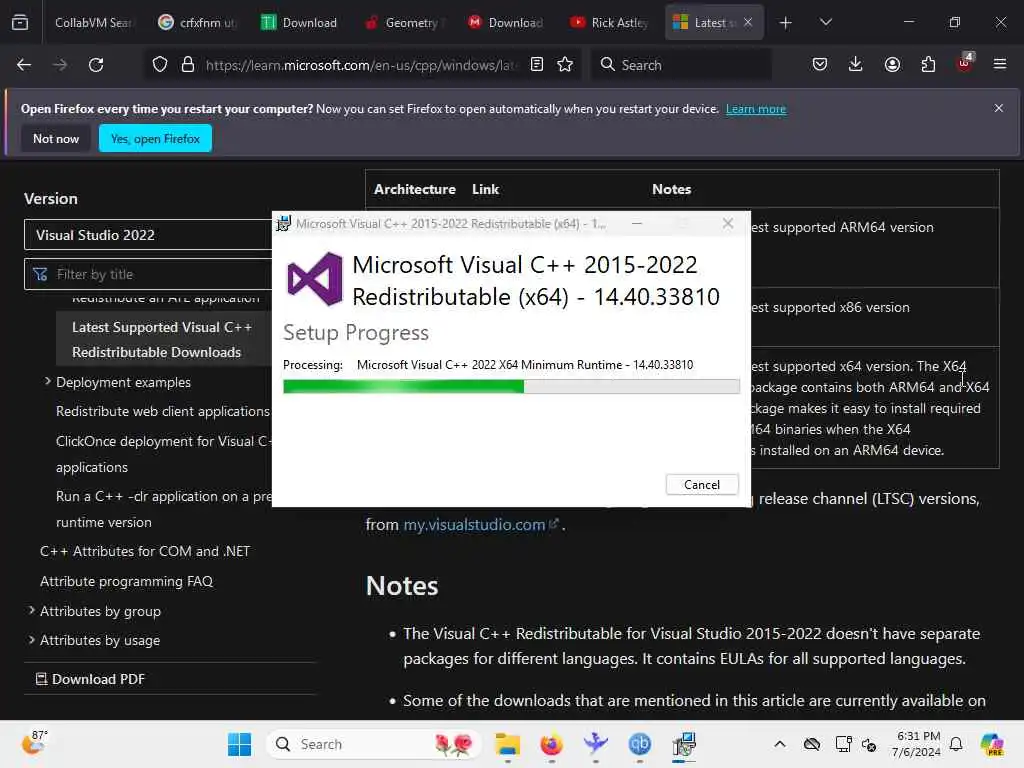This screenshot has height=768, width=1024.
Task: Switch to the crfxfnm Google tab
Action: pyautogui.click(x=198, y=23)
